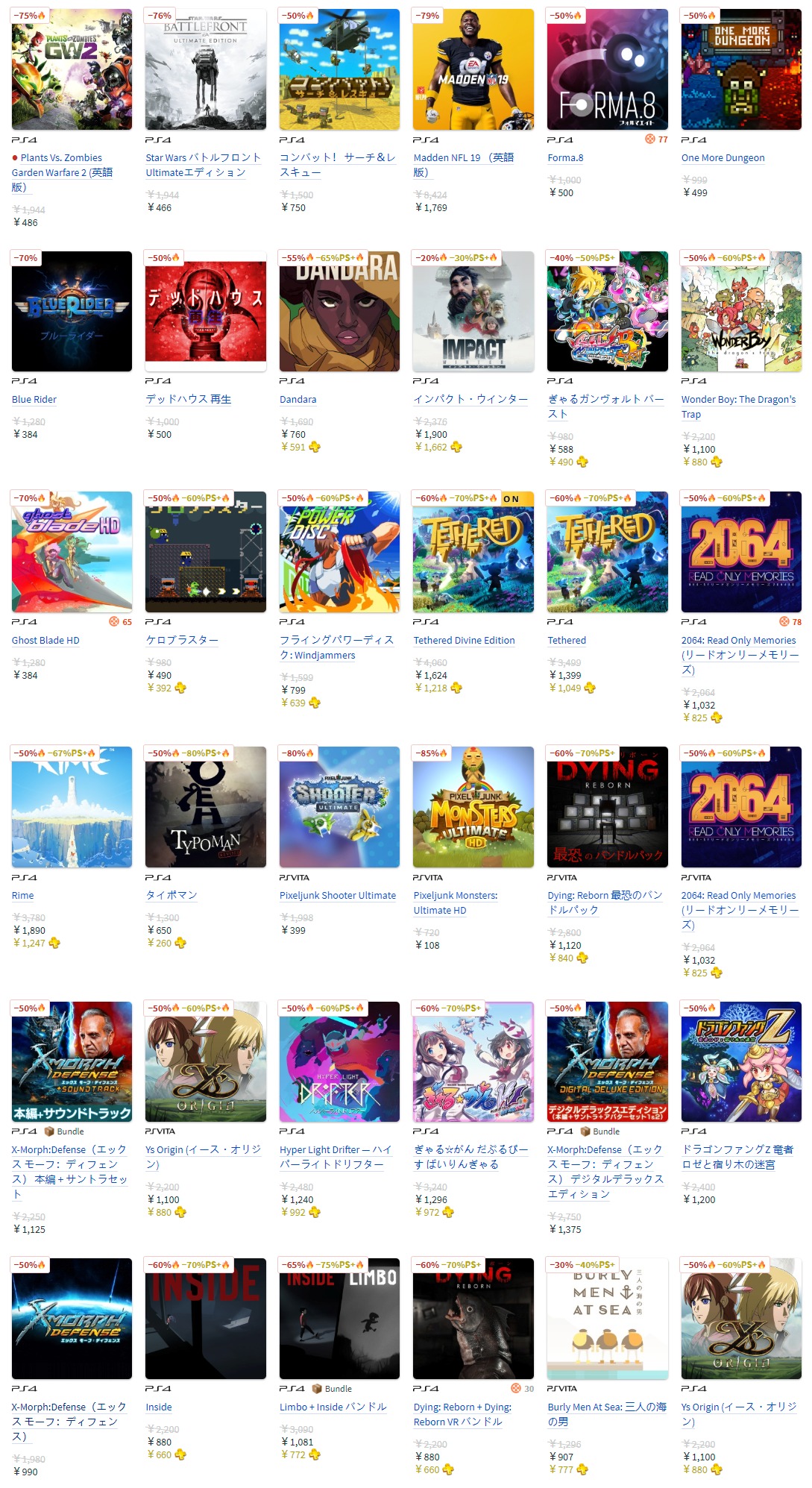
Task: Open the Tethered Divine Edition link
Action: point(464,640)
